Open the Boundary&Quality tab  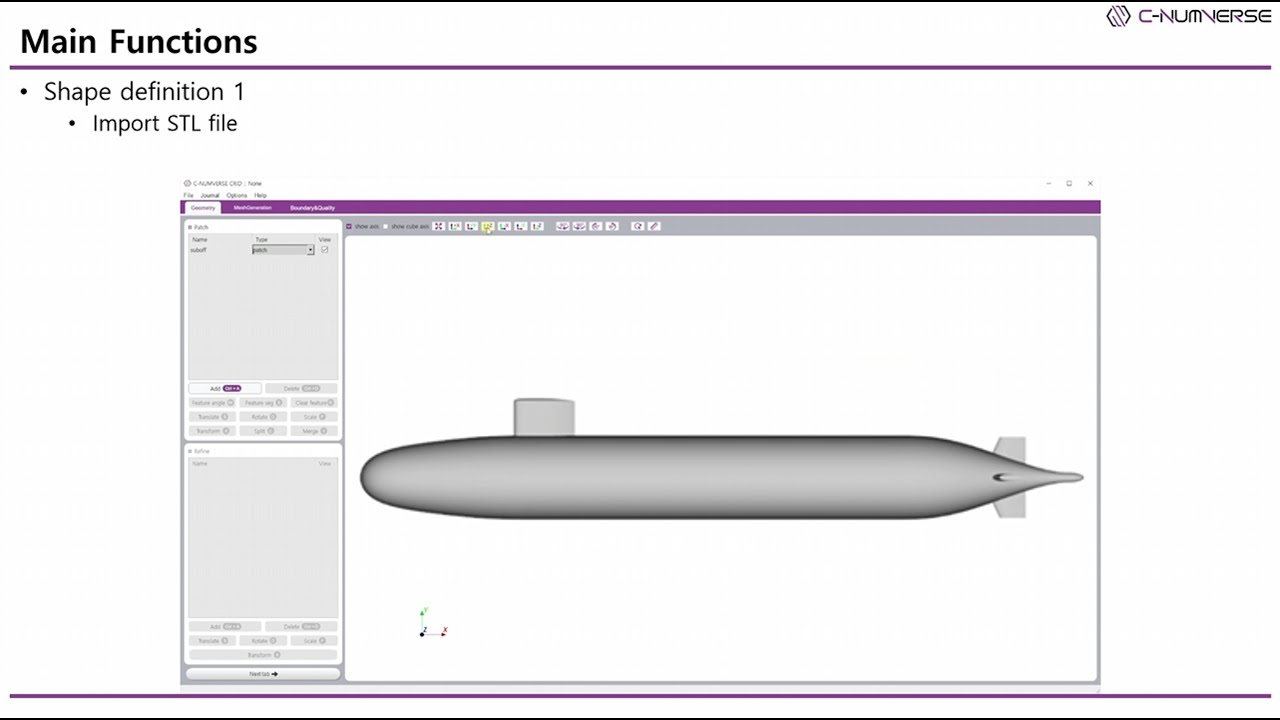312,208
